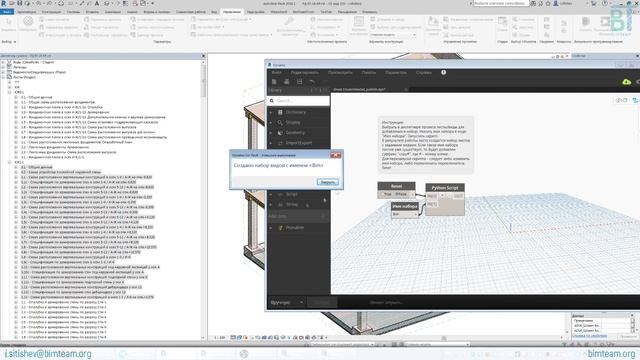This screenshot has width=640, height=360.
Task: Click Save icon in Revit quick access toolbar
Action: (x=20, y=3)
